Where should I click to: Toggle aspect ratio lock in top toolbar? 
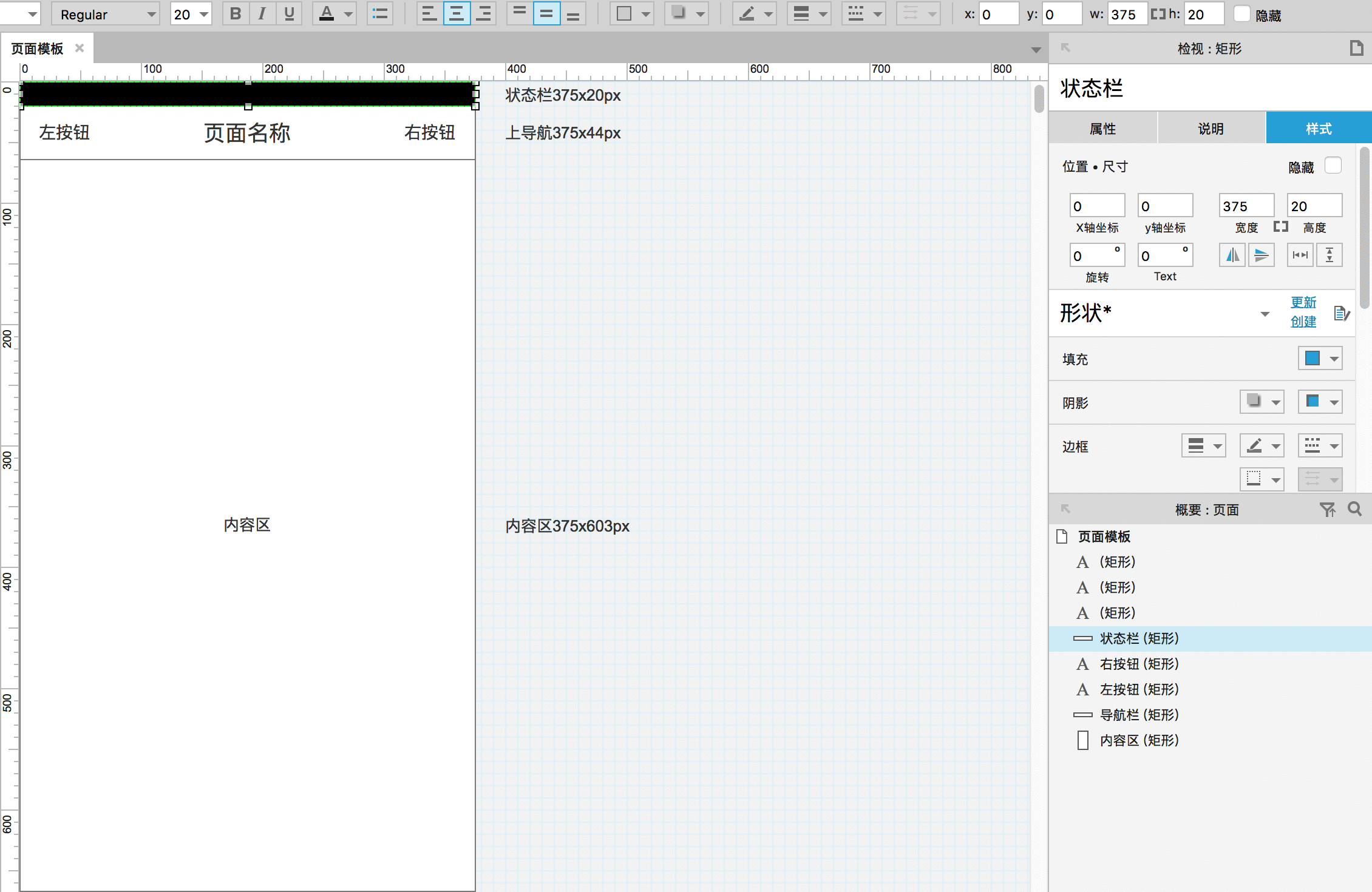pyautogui.click(x=1158, y=14)
